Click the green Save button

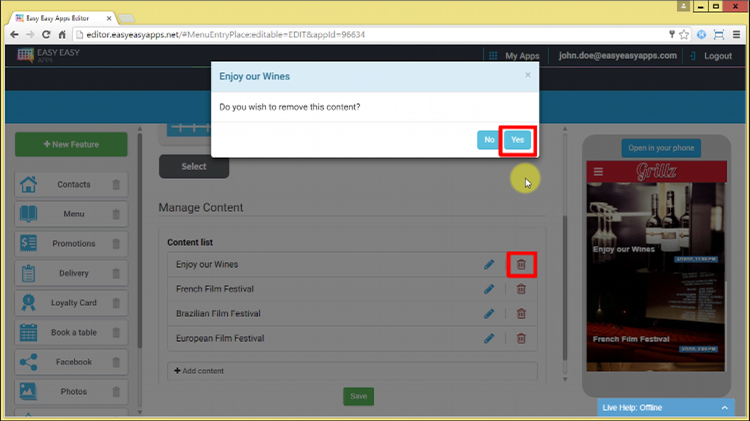358,396
